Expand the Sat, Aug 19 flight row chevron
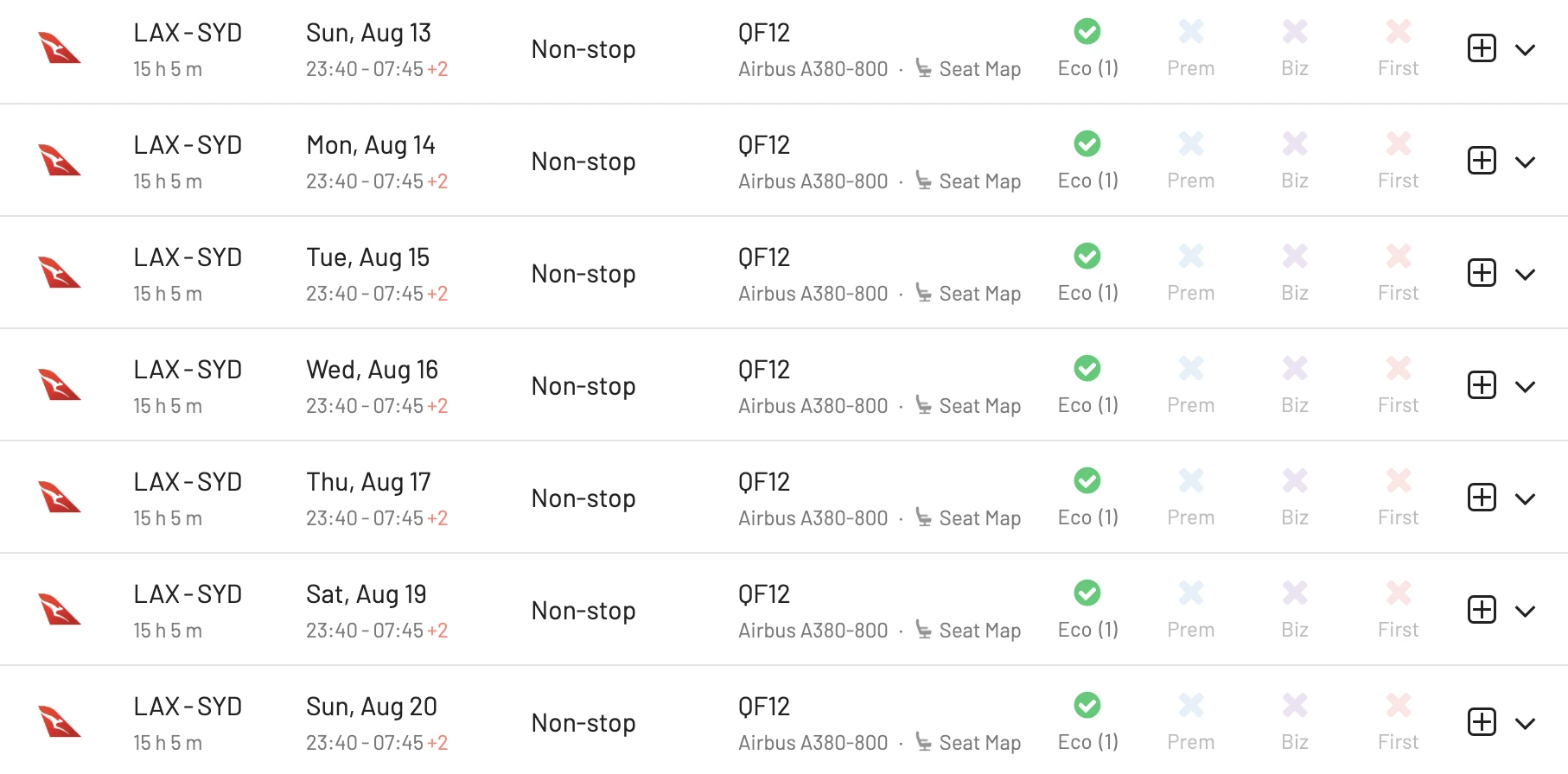This screenshot has height=774, width=1568. [1526, 612]
